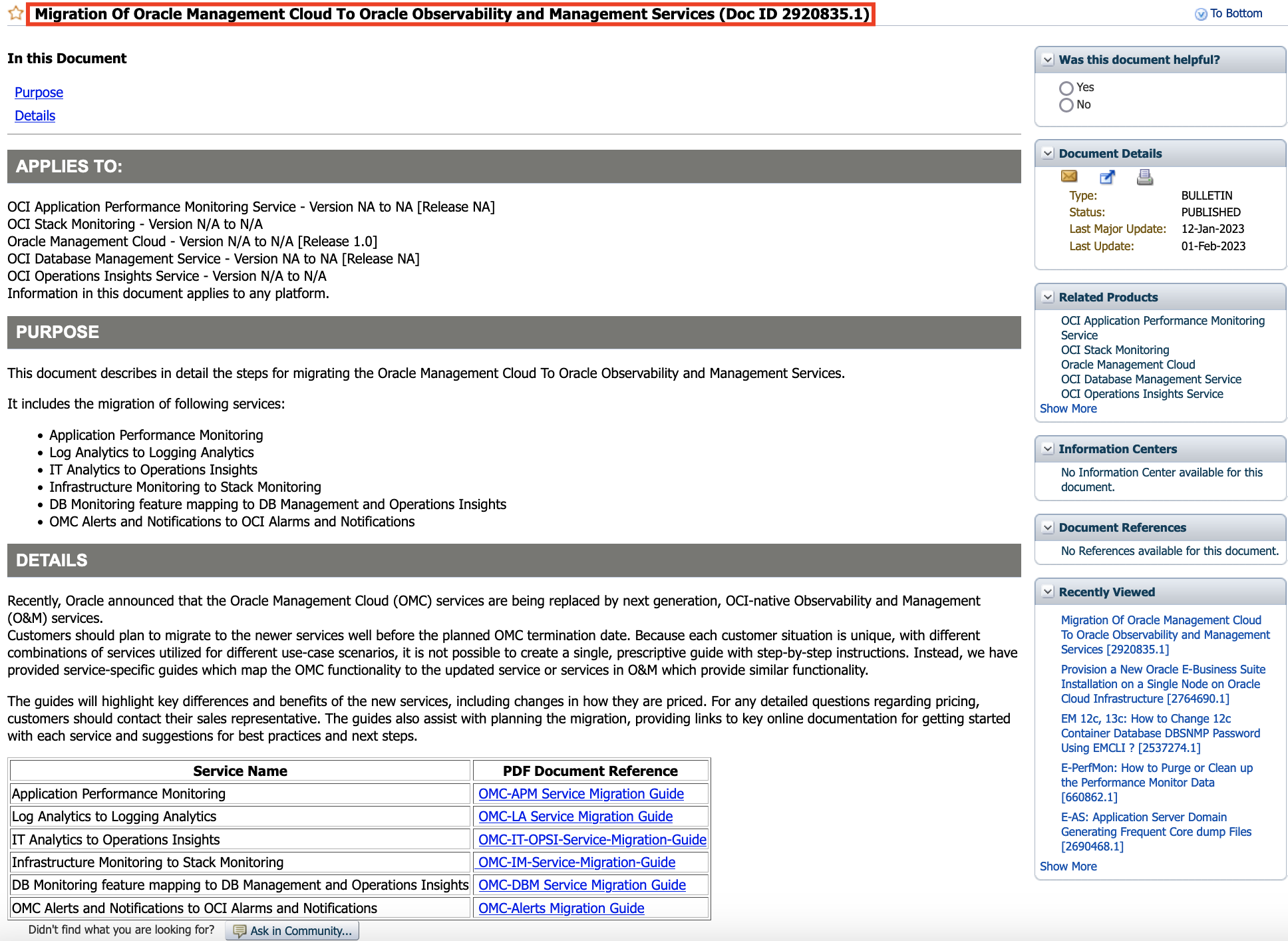This screenshot has height=941, width=1288.
Task: Select the Yes radio button
Action: click(x=1066, y=88)
